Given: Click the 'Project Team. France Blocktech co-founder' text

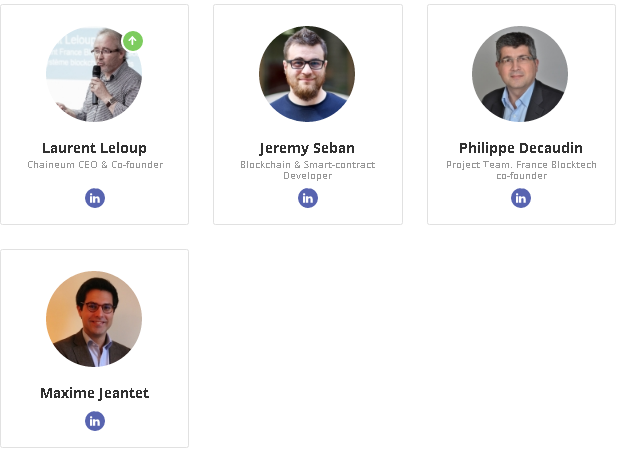Looking at the screenshot, I should (521, 170).
